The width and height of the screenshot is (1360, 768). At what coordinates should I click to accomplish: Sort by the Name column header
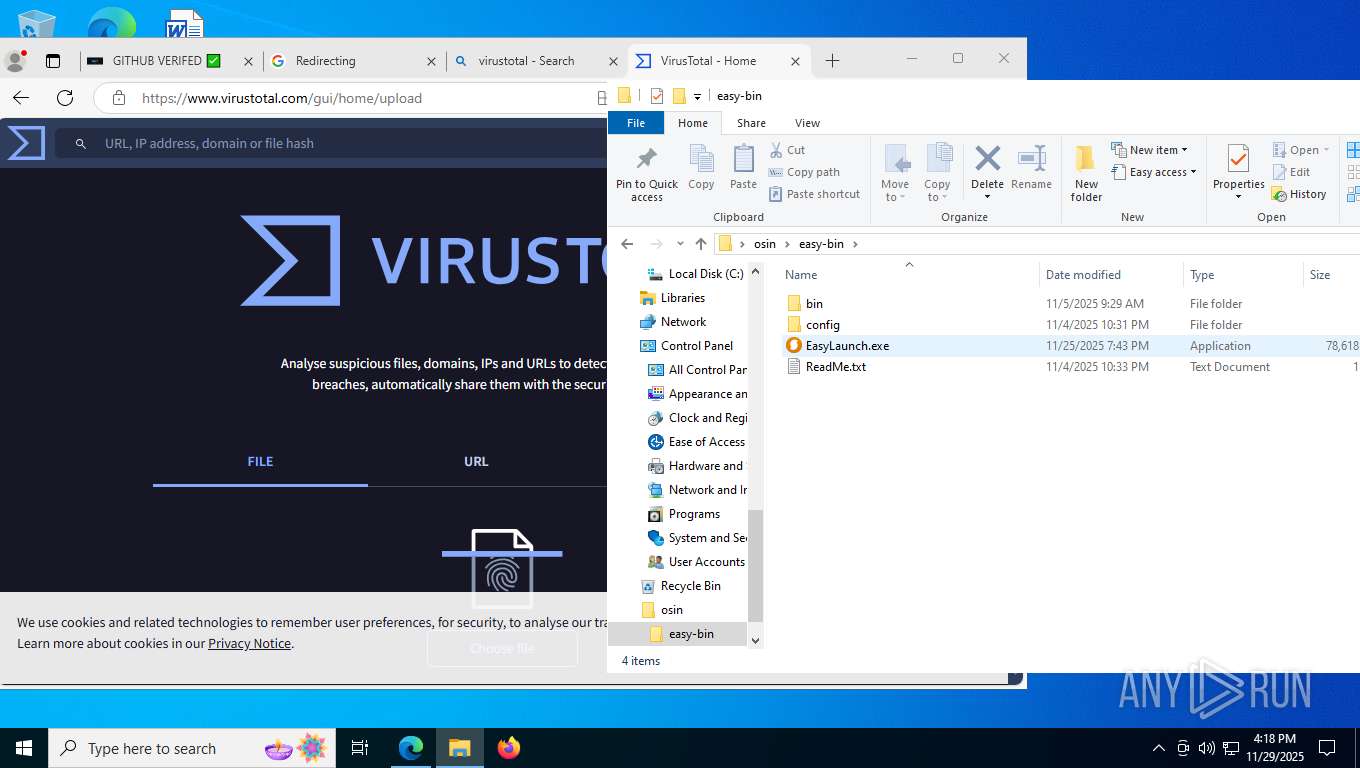(801, 275)
